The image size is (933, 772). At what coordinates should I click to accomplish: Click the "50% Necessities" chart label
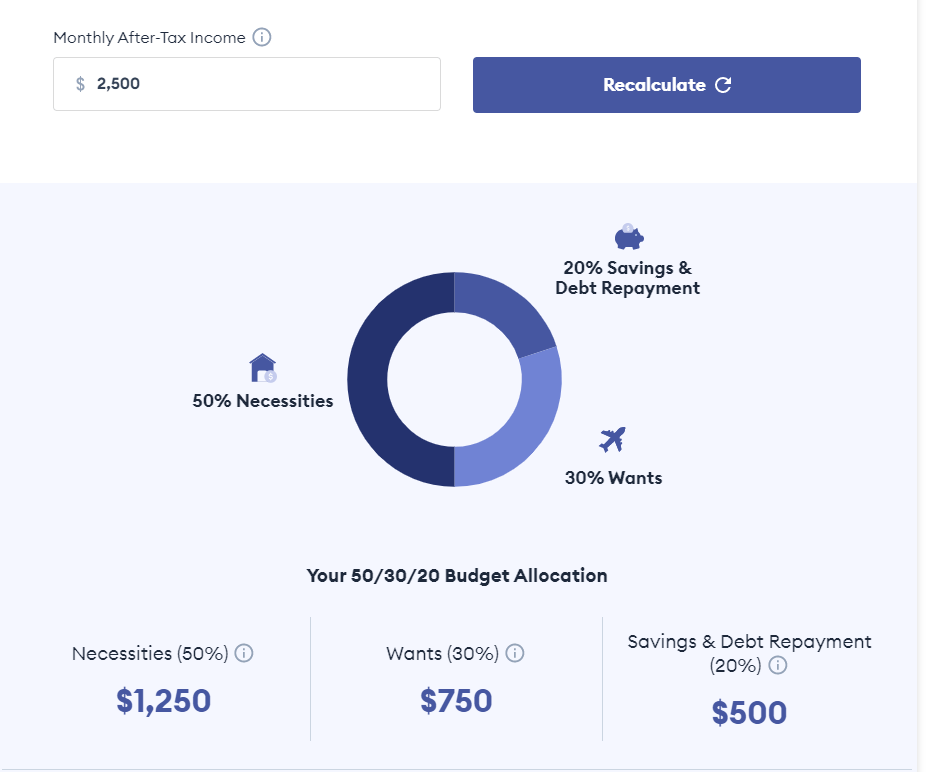click(263, 401)
